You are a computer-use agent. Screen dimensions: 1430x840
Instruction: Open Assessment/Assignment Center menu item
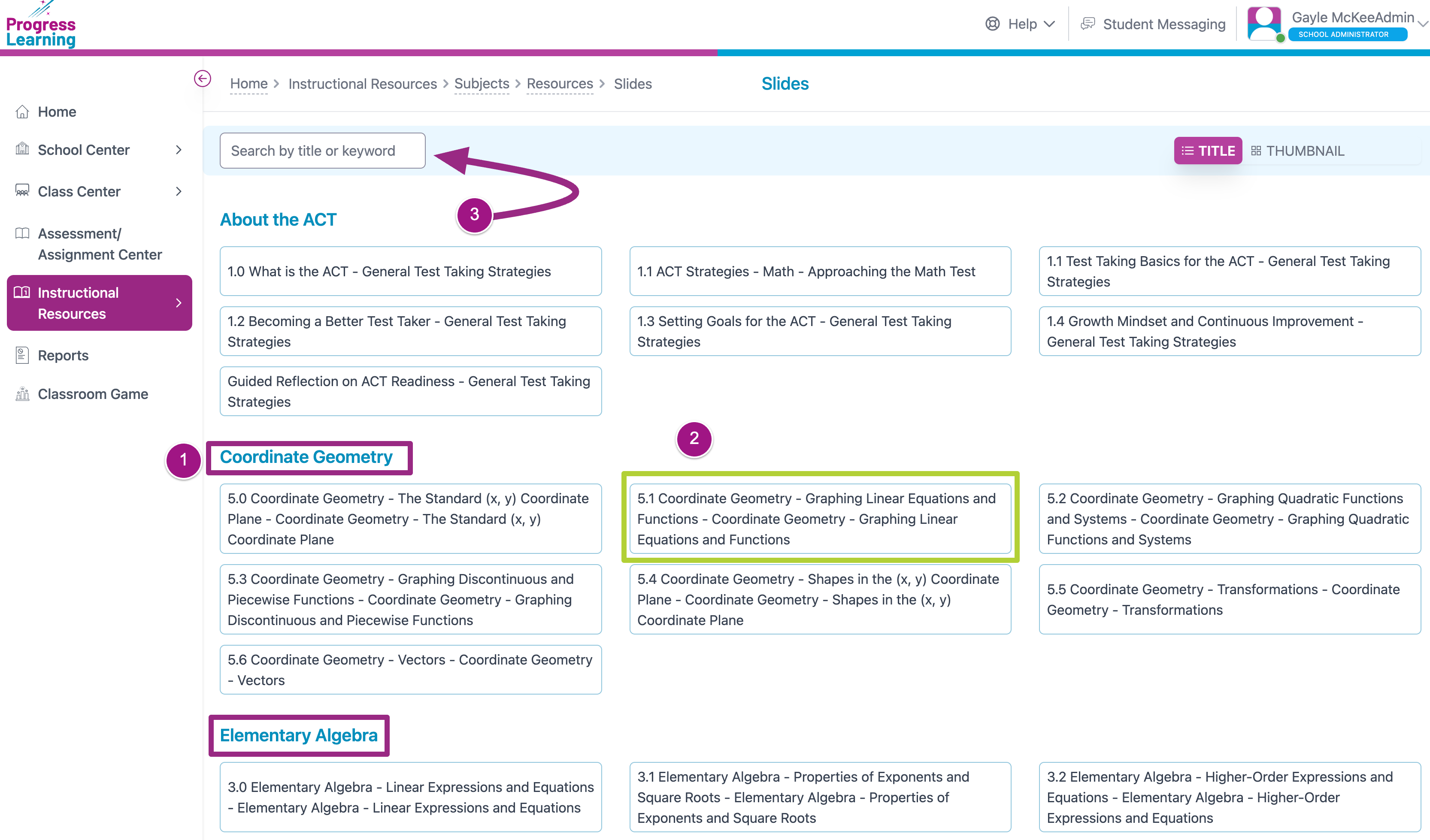(x=99, y=244)
